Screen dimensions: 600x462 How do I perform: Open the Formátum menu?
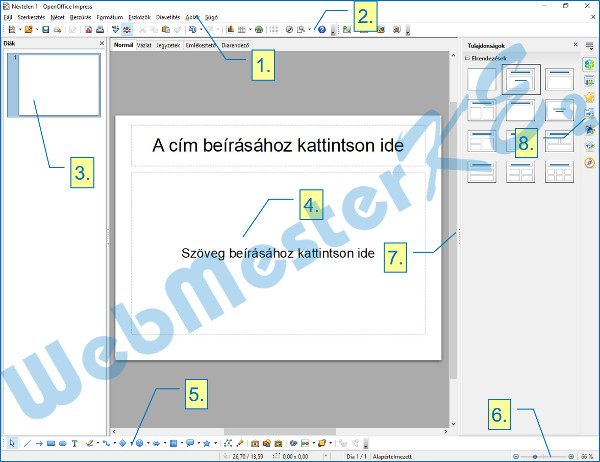110,17
